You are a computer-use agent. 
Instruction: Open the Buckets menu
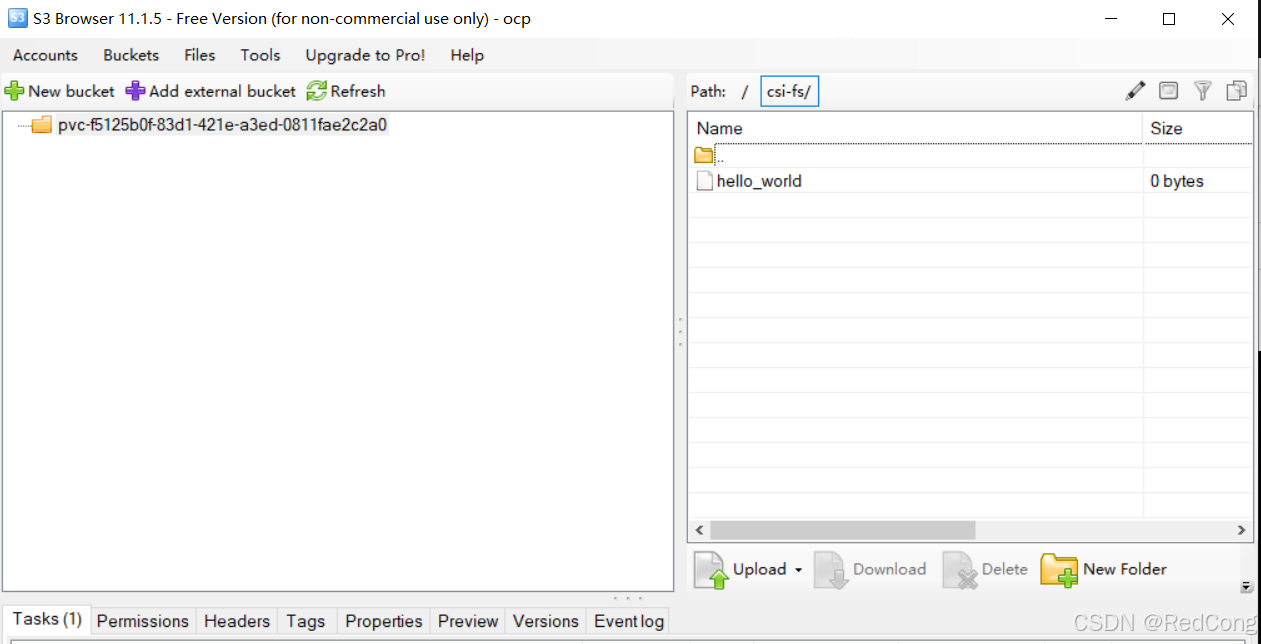(x=131, y=55)
